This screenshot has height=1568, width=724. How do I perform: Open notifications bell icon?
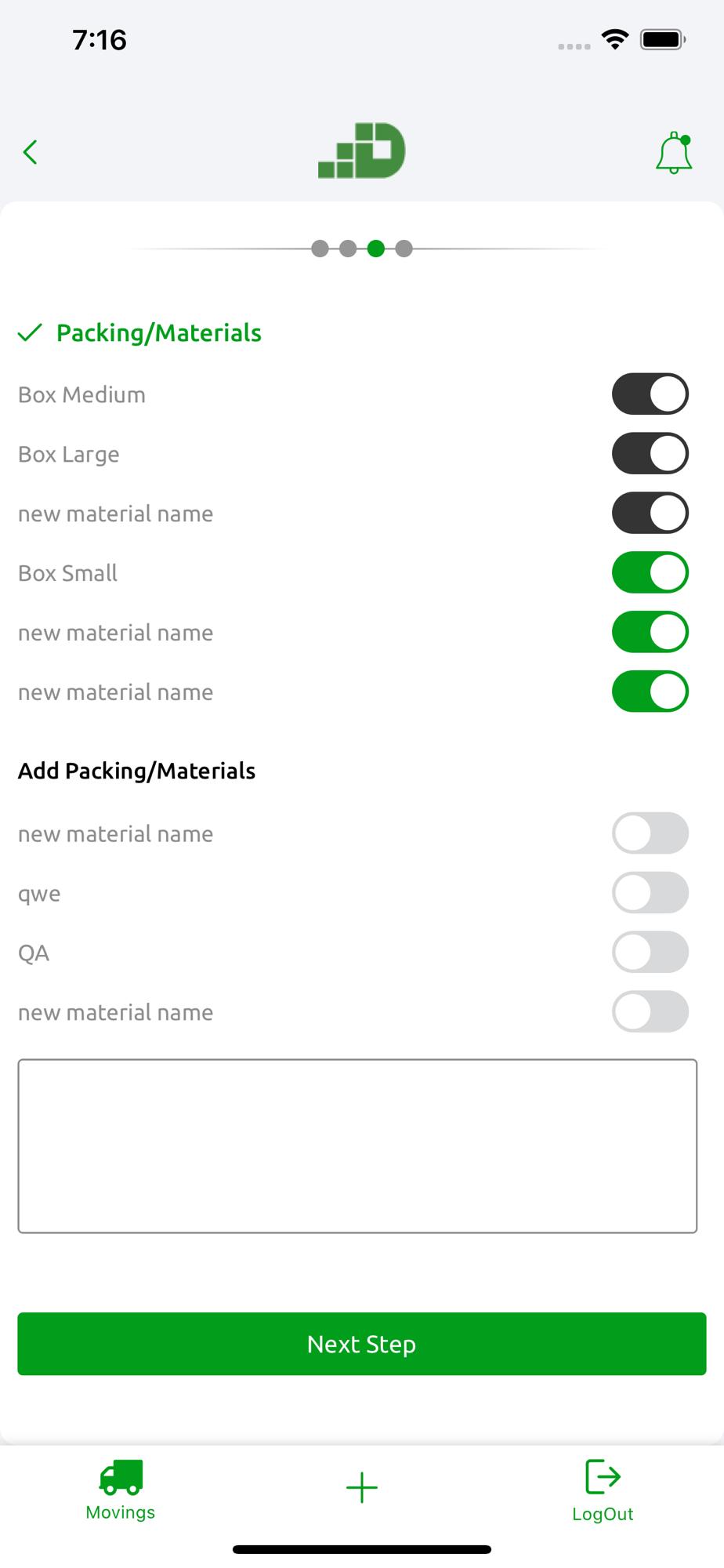(x=674, y=153)
